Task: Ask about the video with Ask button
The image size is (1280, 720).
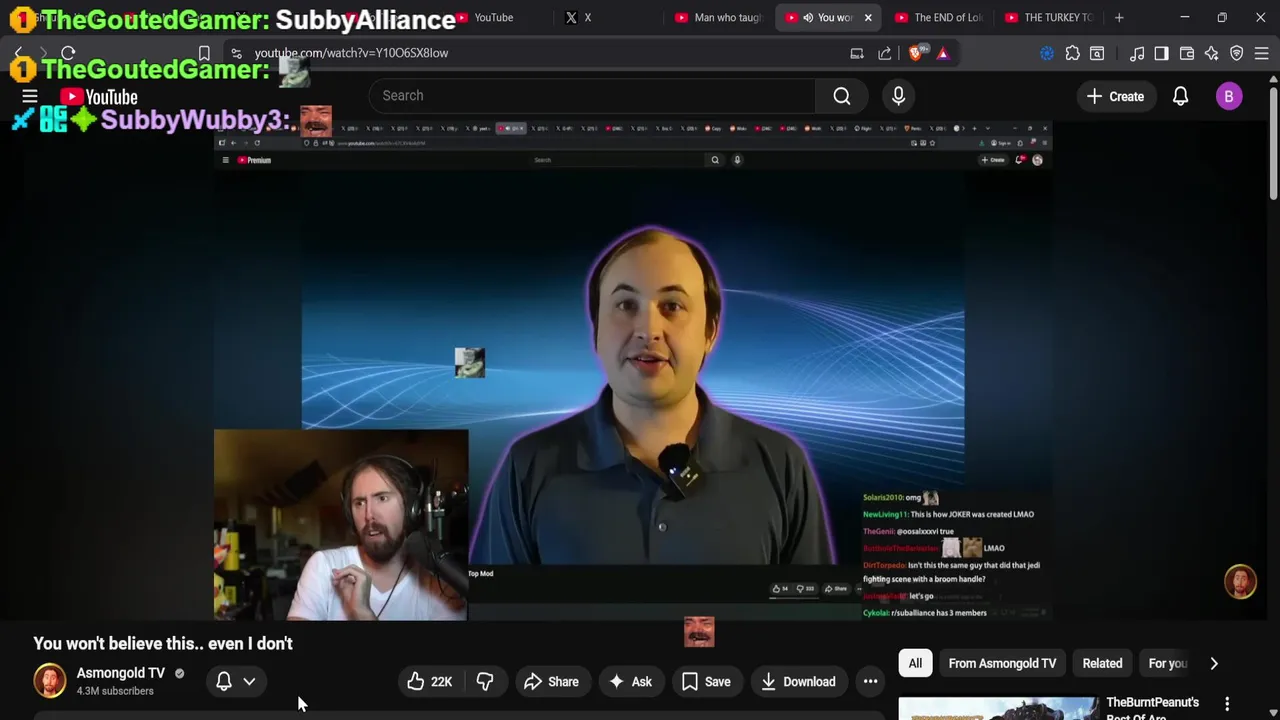Action: tap(630, 682)
